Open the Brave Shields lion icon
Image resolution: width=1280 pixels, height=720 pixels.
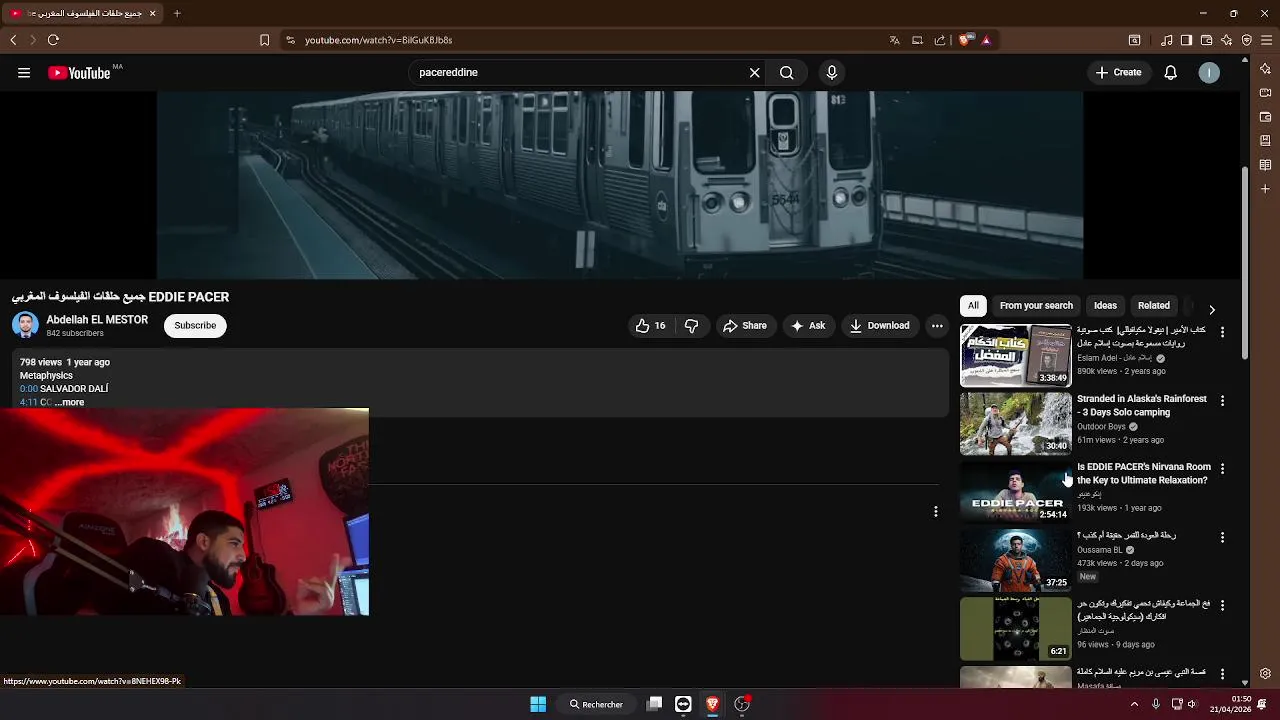964,40
